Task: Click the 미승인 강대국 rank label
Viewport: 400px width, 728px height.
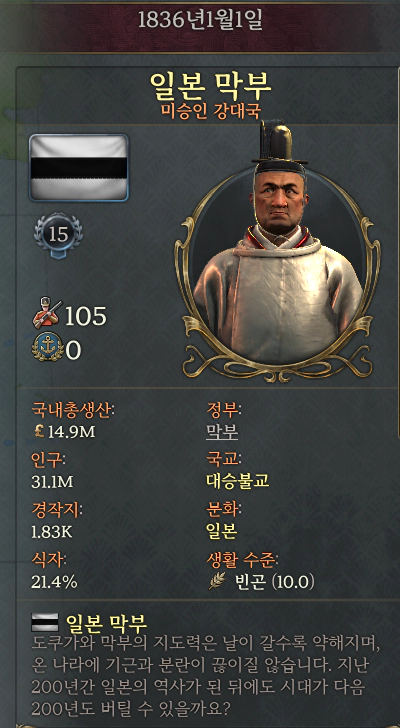Action: tap(210, 111)
